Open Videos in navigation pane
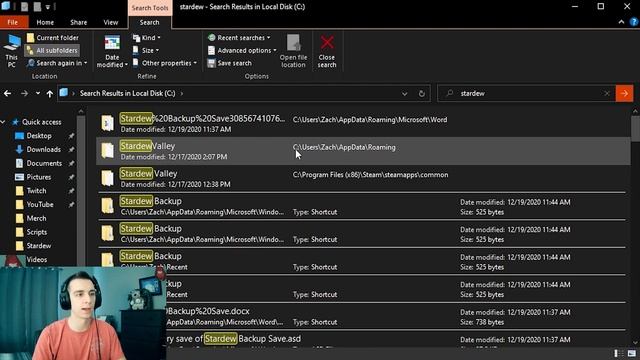Viewport: 640px width, 360px height. 36,260
